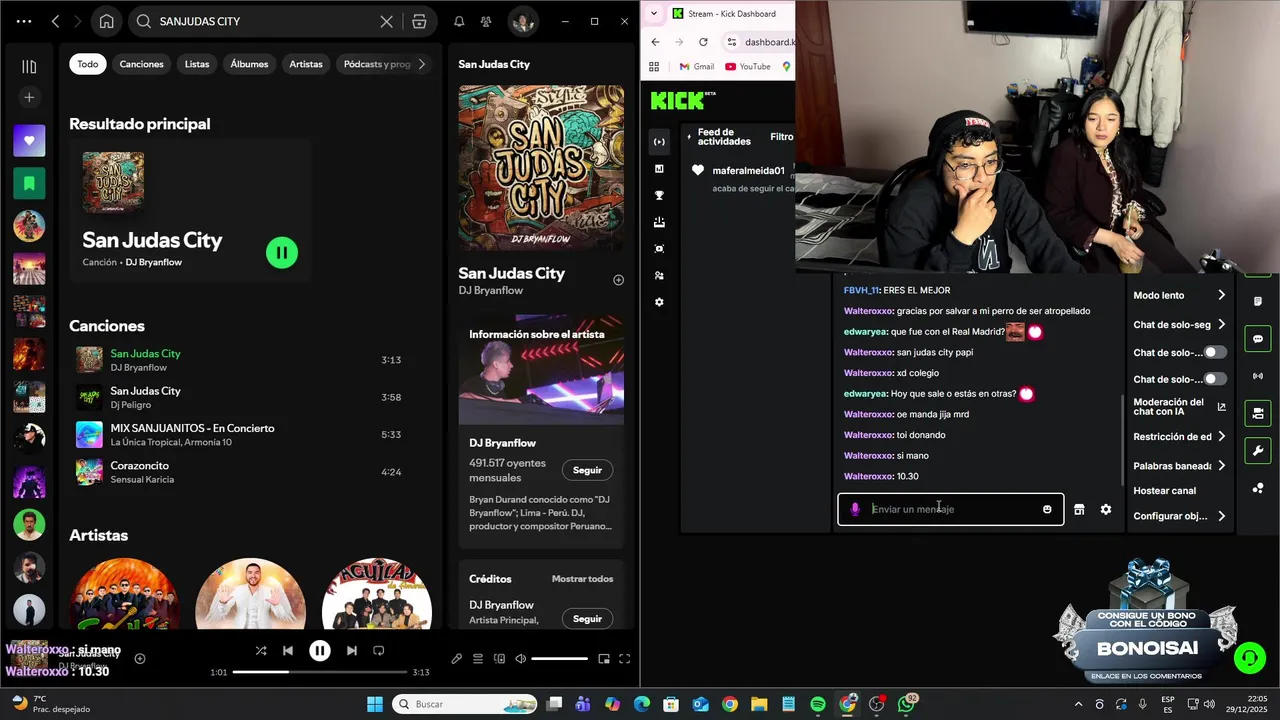Open the San Judas City cover art thumbnail
Image resolution: width=1280 pixels, height=720 pixels.
pyautogui.click(x=113, y=182)
